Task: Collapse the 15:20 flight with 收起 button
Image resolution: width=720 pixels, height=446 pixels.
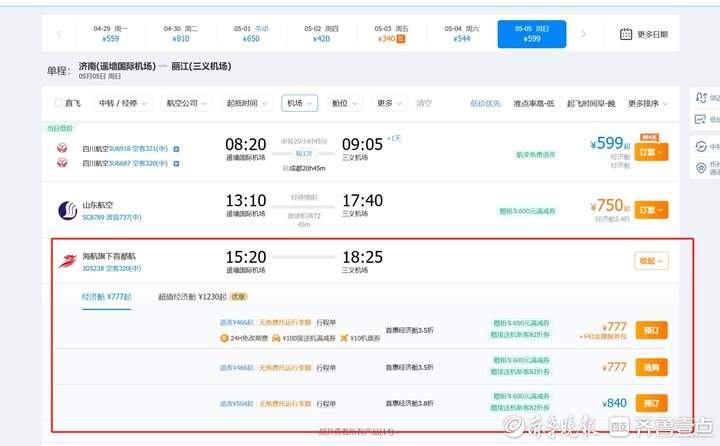Action: [x=651, y=261]
